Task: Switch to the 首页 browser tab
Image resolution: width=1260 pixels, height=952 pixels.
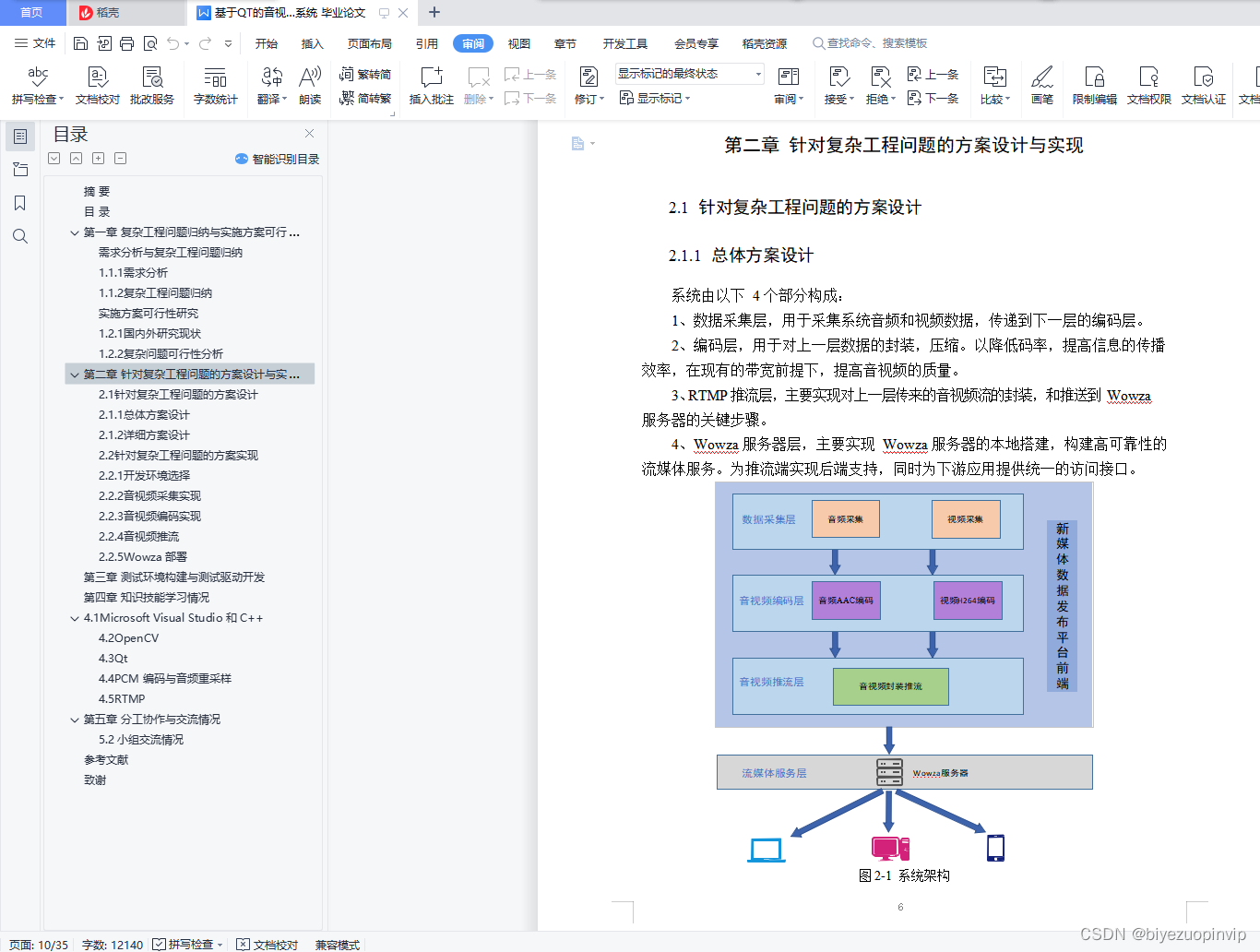Action: coord(32,12)
